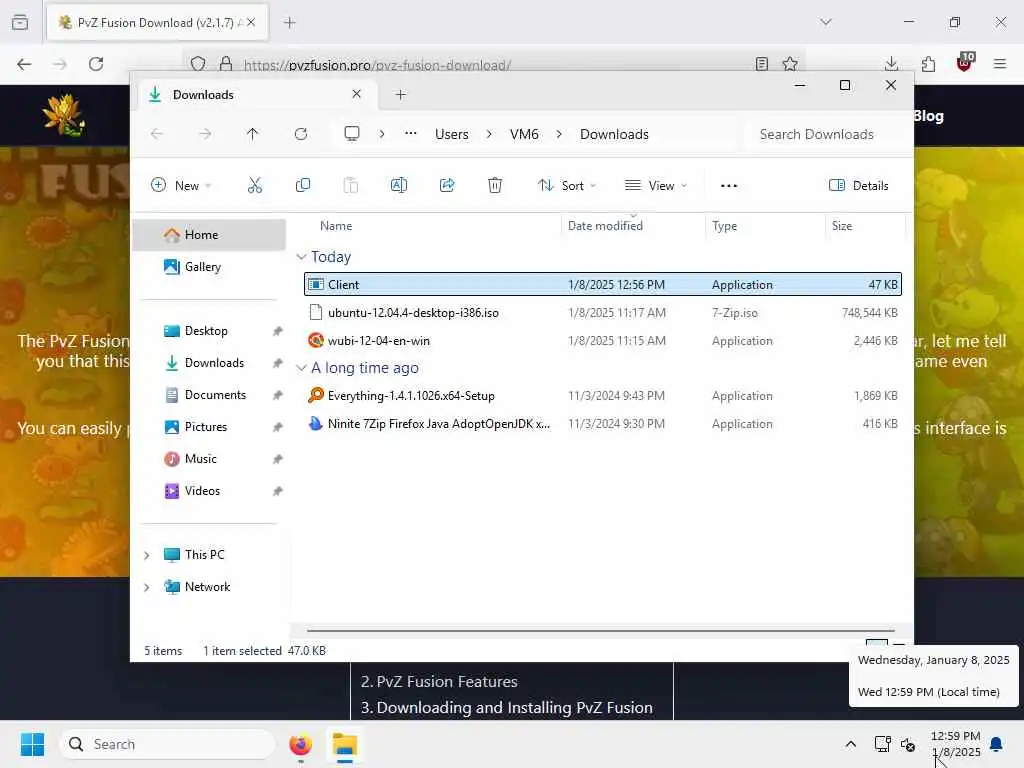Viewport: 1024px width, 768px height.
Task: Expand hidden breadcrumb path ellipsis
Action: click(411, 134)
